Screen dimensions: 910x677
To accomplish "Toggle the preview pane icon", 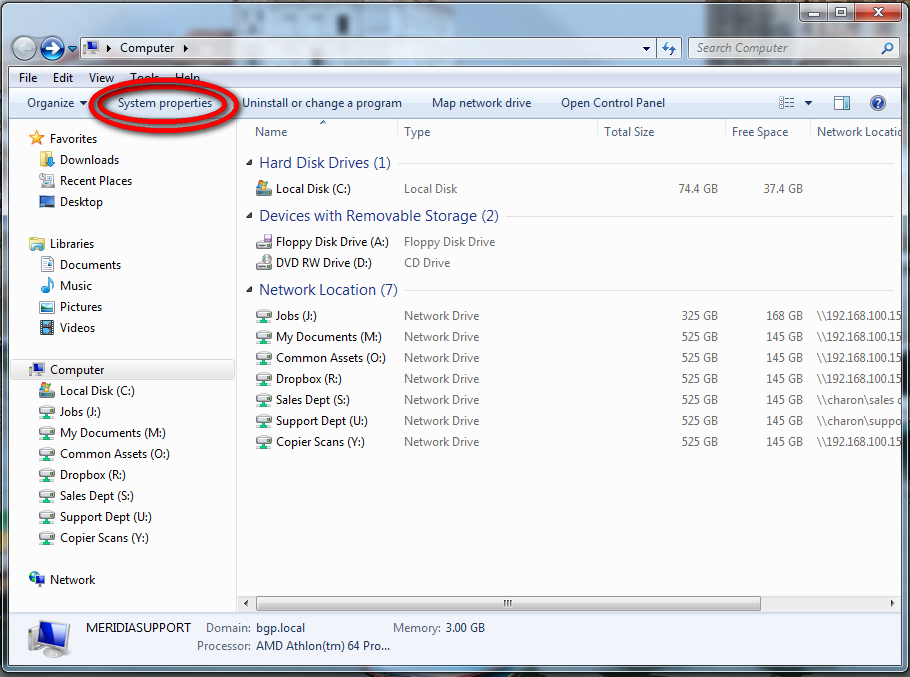I will click(842, 103).
